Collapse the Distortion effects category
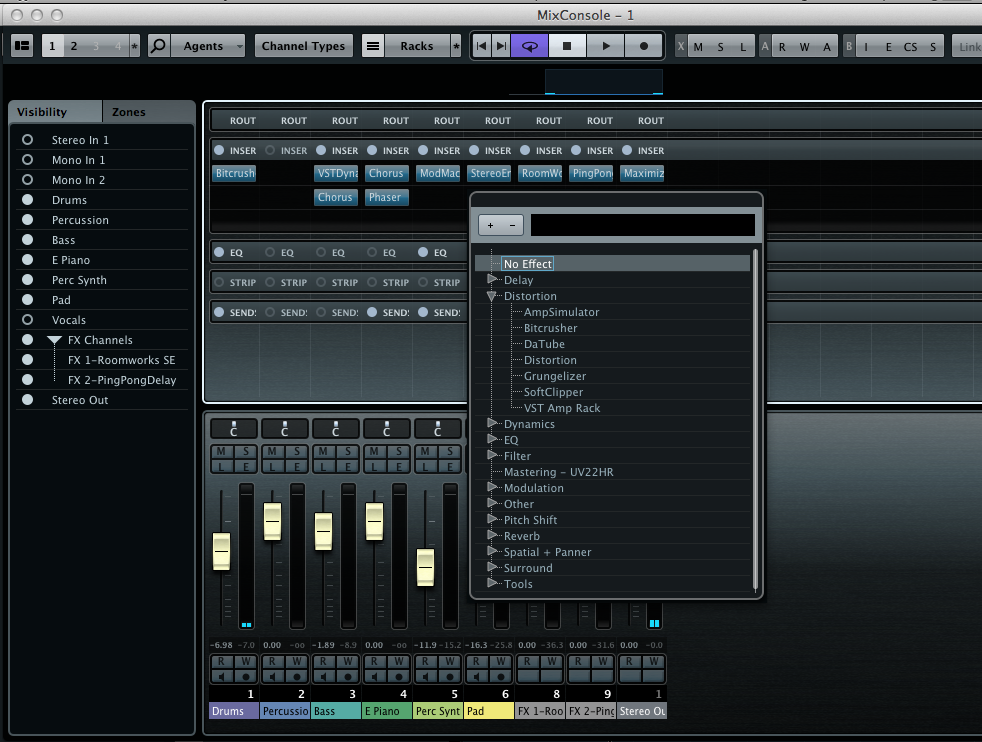 [492, 296]
